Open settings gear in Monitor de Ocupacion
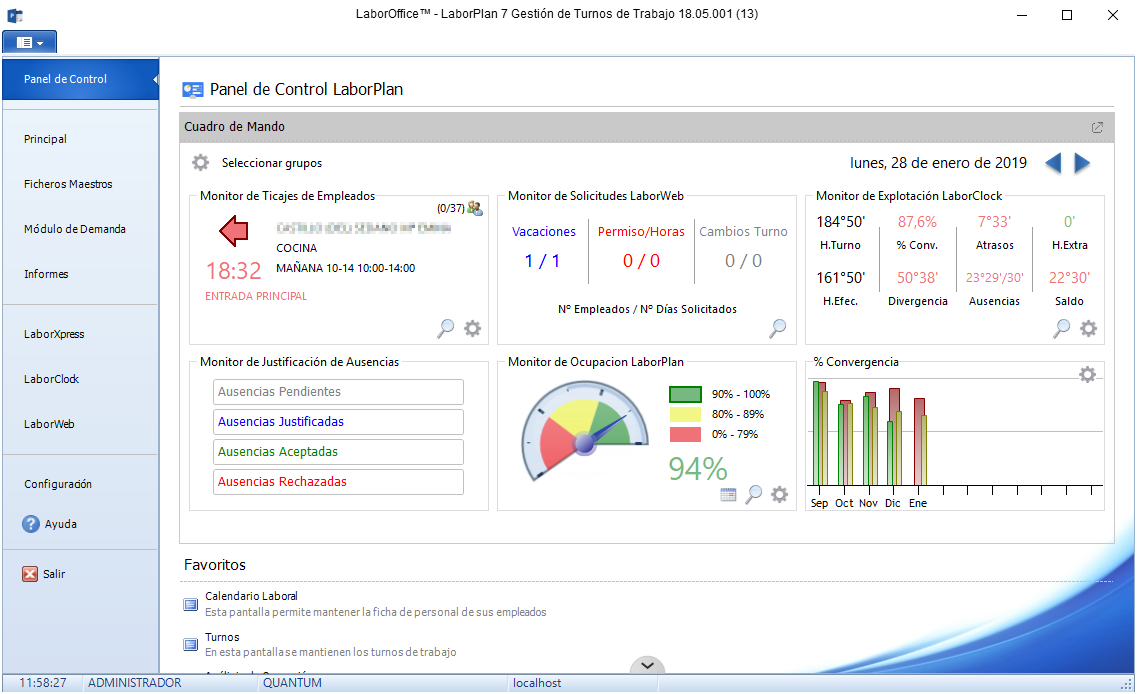1137x694 pixels. [x=780, y=495]
